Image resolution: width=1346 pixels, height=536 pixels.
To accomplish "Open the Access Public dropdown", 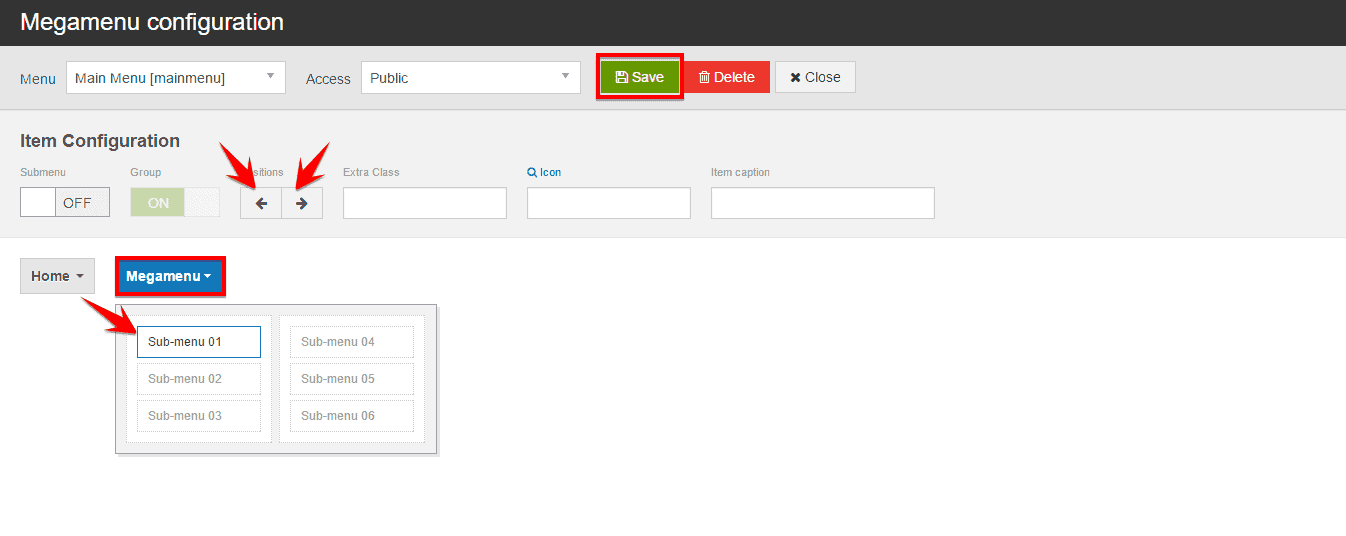I will 470,78.
